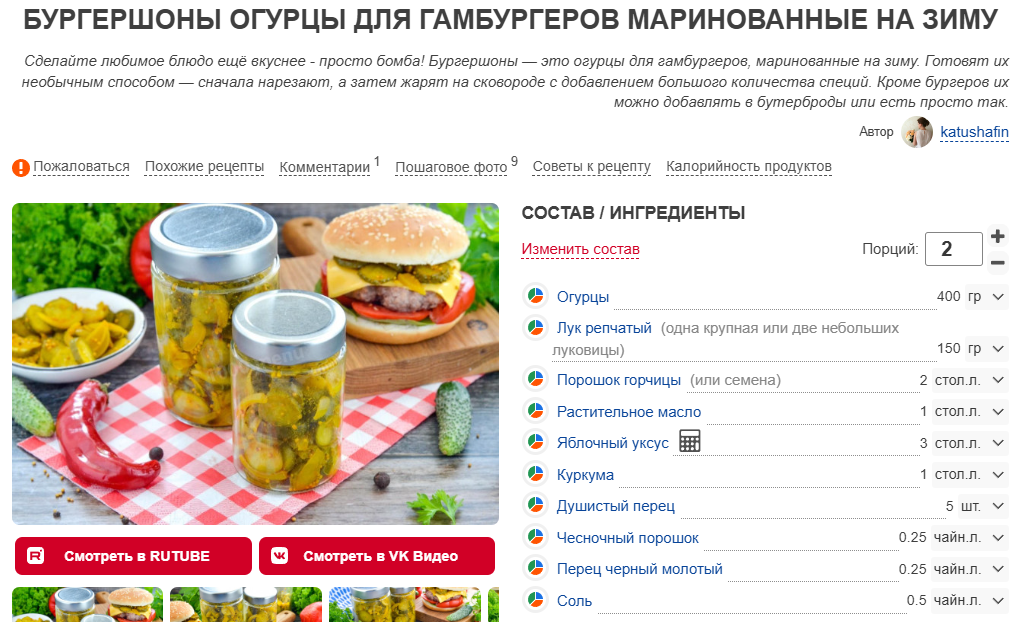The height and width of the screenshot is (622, 1025).
Task: Click the red exclamation report icon
Action: point(21,168)
